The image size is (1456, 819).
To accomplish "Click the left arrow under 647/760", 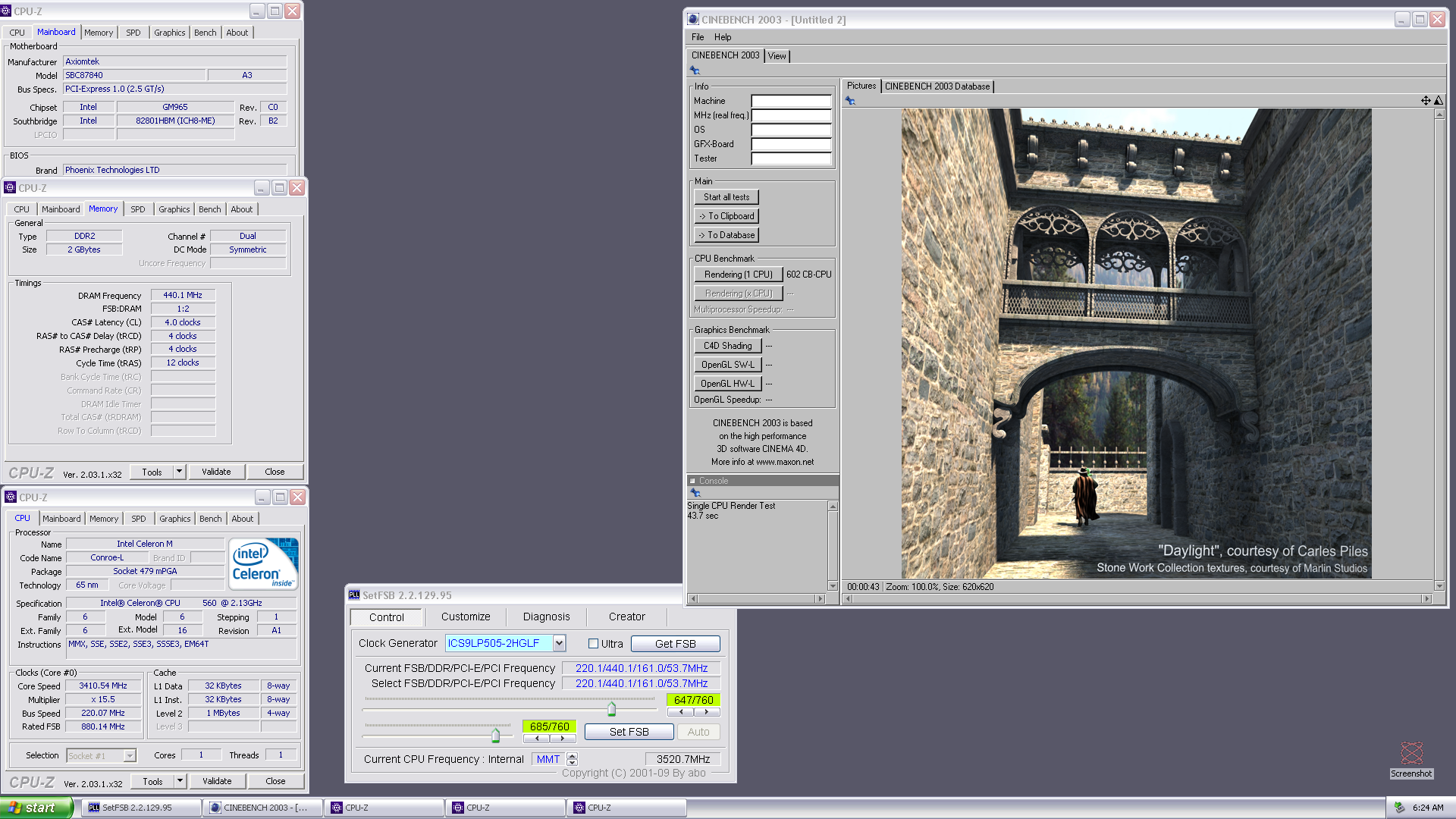I will [681, 712].
